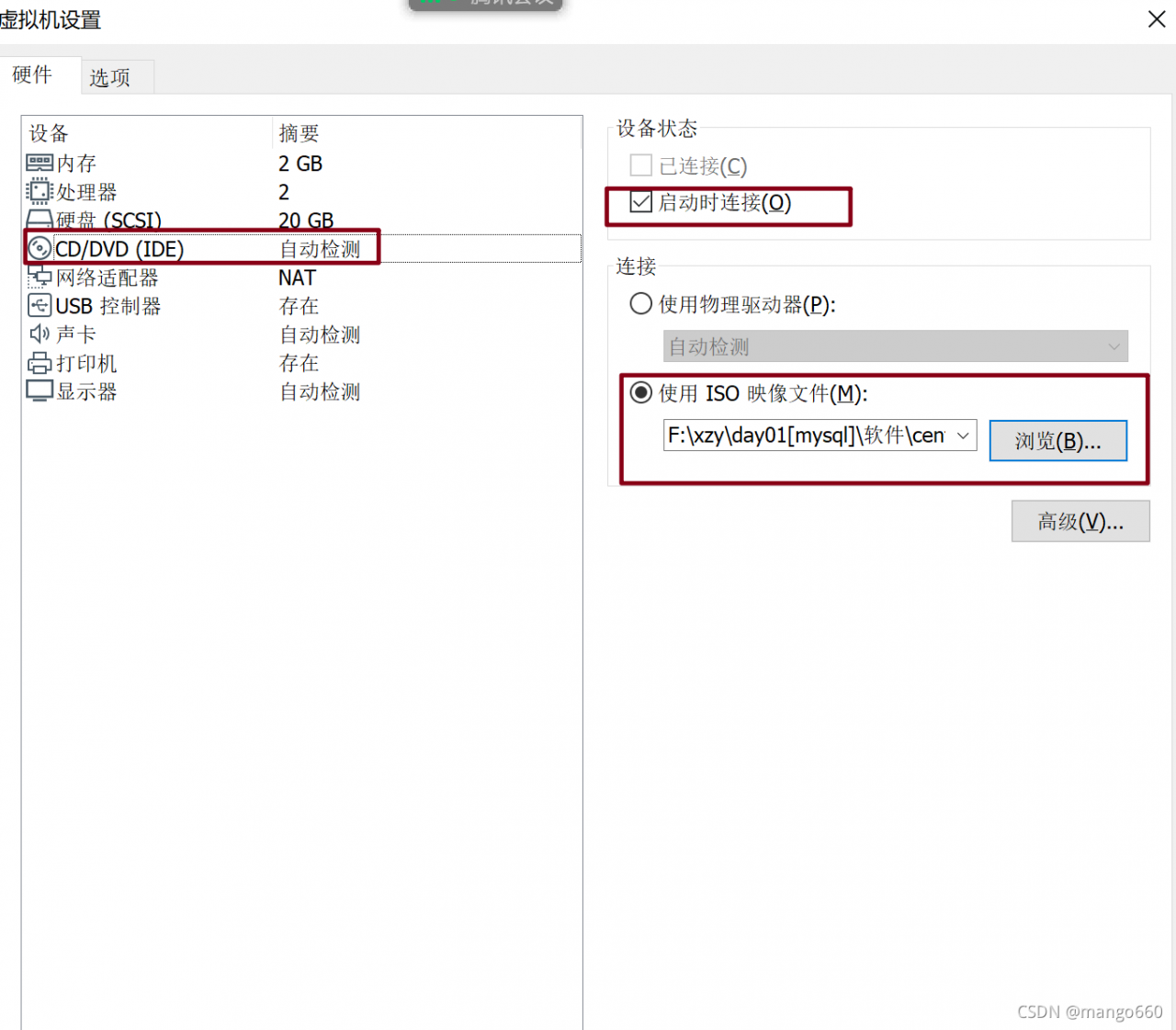This screenshot has width=1176, height=1030.
Task: Click the CD/DVD (IDE) disc icon
Action: coord(40,248)
